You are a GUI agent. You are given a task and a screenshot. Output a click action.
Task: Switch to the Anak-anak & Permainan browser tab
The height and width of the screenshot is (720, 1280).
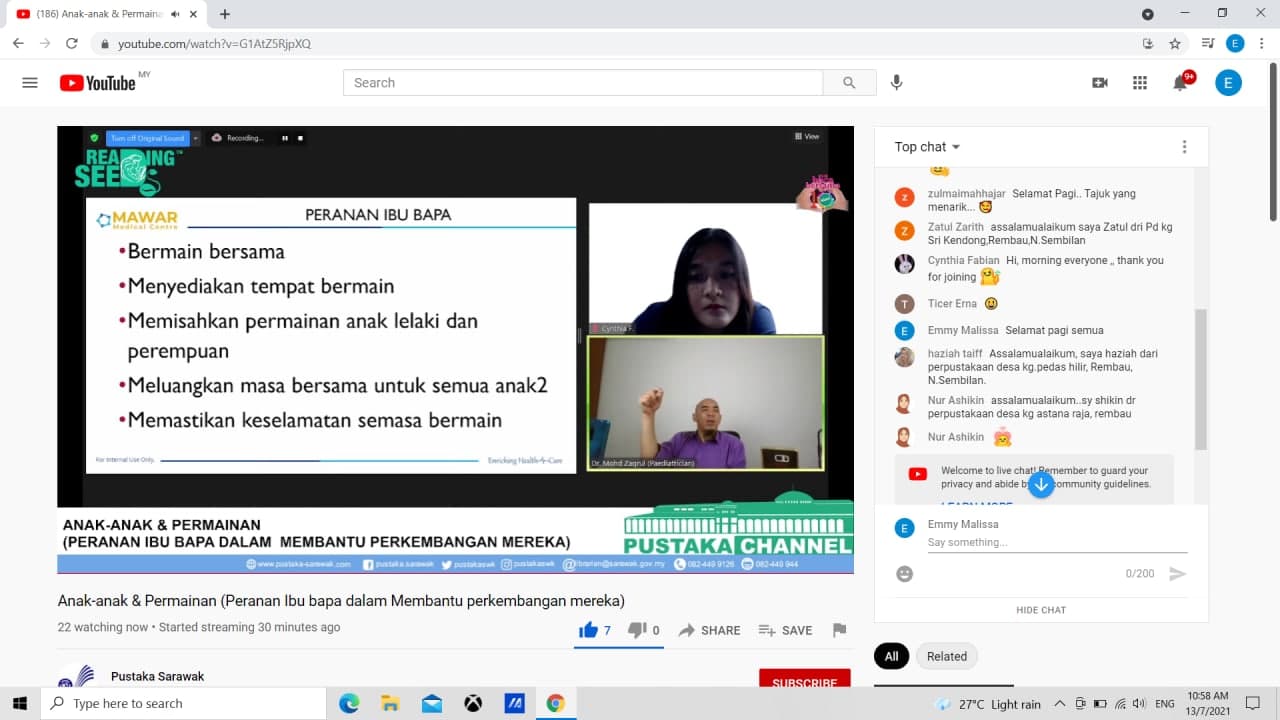104,14
